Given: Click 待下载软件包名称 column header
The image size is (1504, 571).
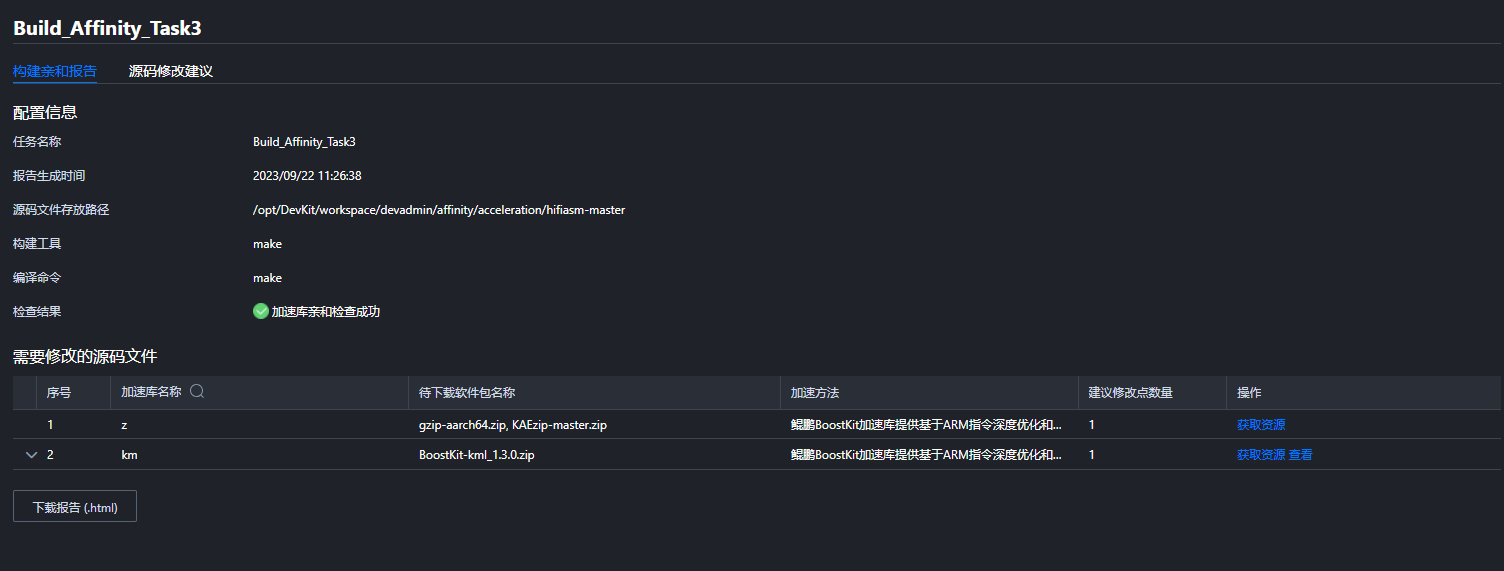Looking at the screenshot, I should [467, 393].
